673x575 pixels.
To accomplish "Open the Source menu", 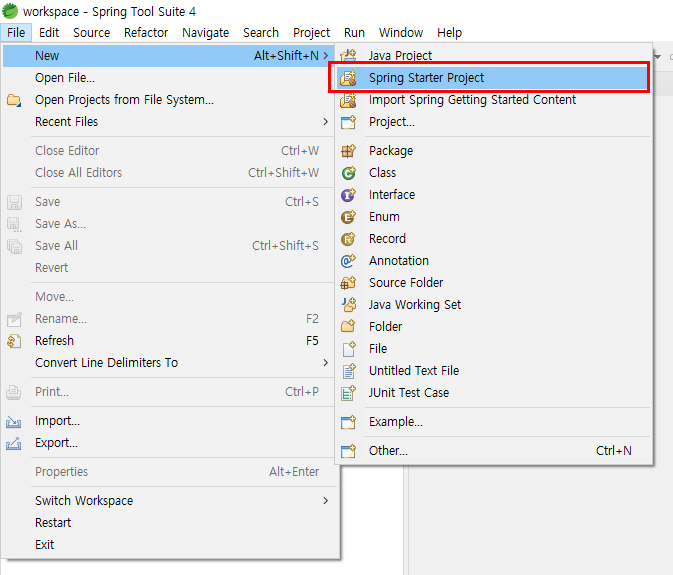I will (91, 33).
